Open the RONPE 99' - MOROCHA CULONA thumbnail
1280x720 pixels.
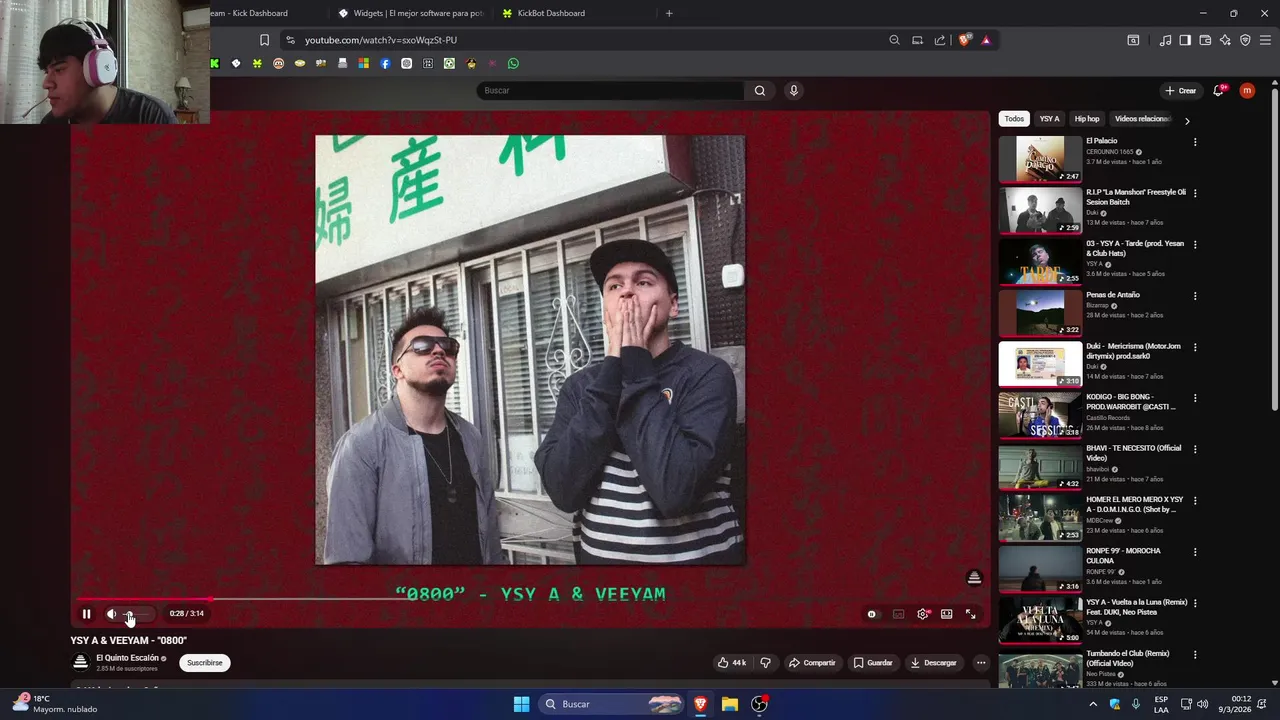pos(1040,569)
